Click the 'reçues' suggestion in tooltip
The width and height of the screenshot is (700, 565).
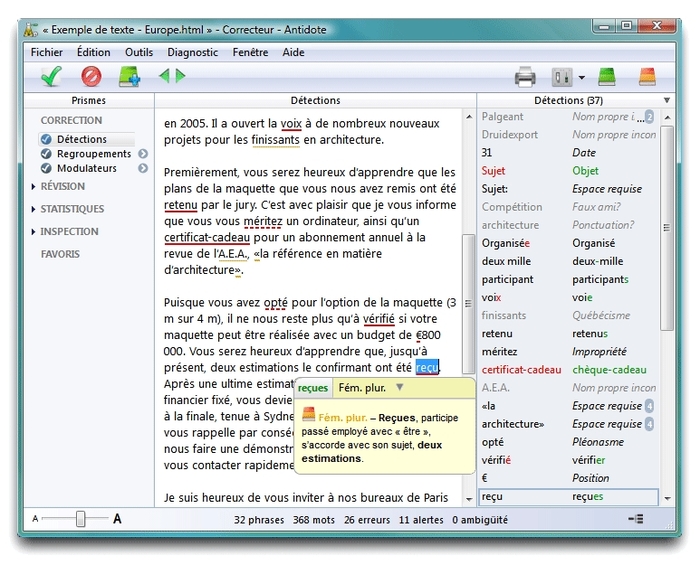point(313,388)
